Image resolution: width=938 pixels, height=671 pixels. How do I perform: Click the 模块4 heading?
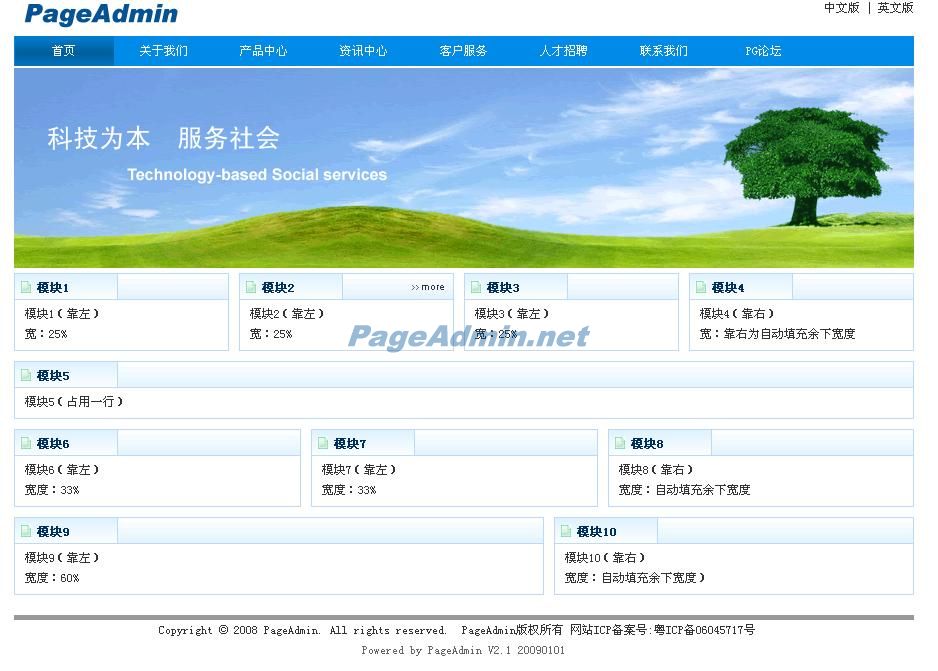click(727, 288)
